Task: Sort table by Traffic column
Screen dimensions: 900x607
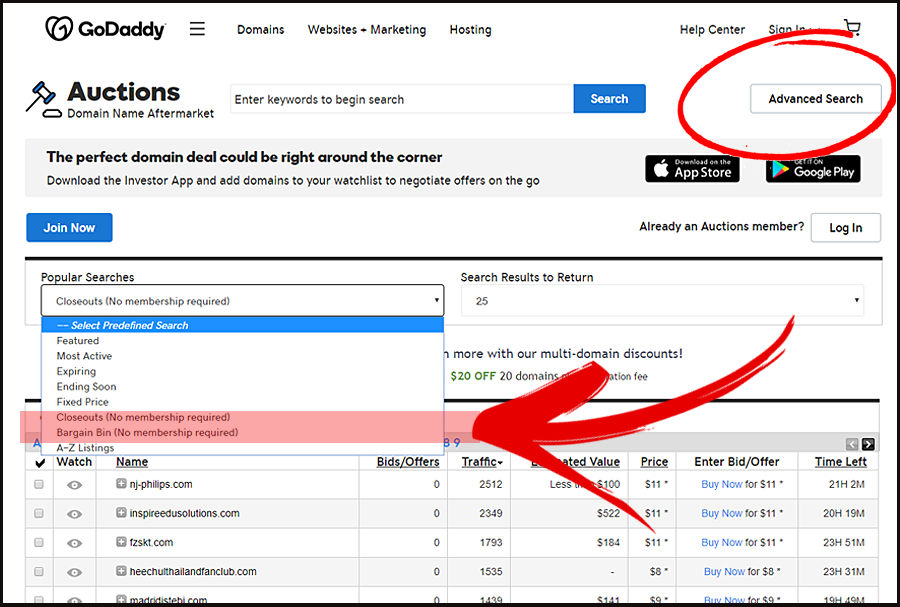Action: [x=482, y=462]
